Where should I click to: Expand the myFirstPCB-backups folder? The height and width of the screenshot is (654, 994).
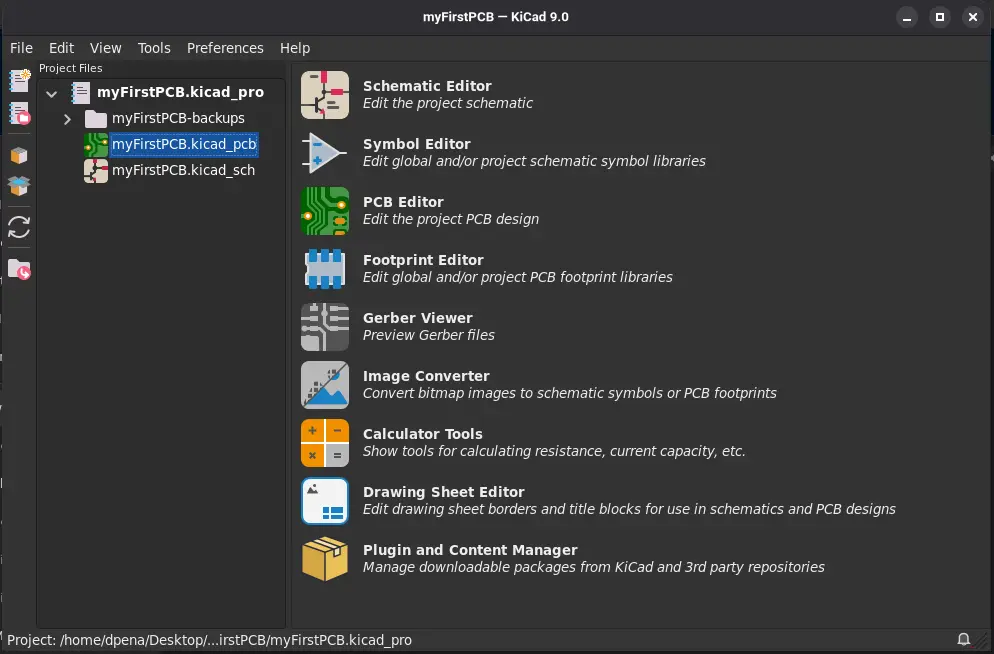click(x=67, y=117)
